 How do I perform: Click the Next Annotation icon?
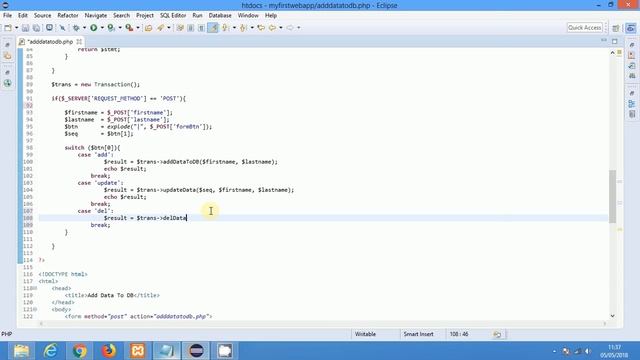pyautogui.click(x=225, y=28)
